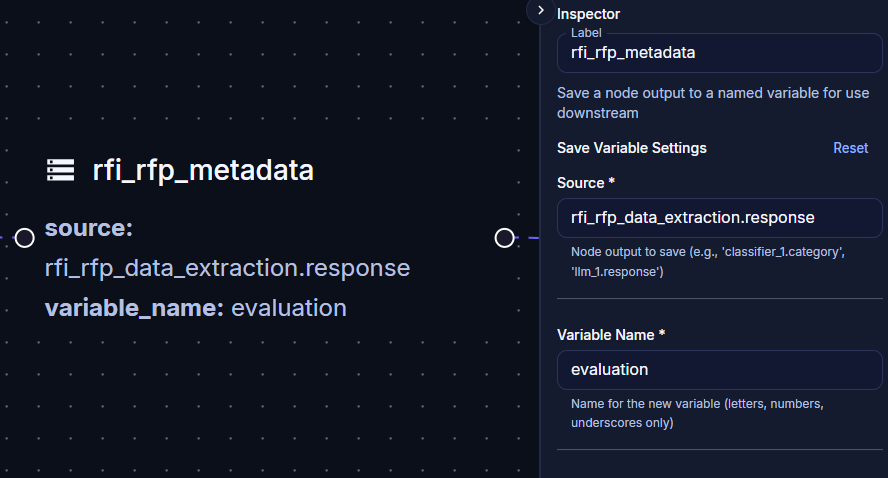Select the node's left input port
This screenshot has height=478, width=888.
coord(24,238)
